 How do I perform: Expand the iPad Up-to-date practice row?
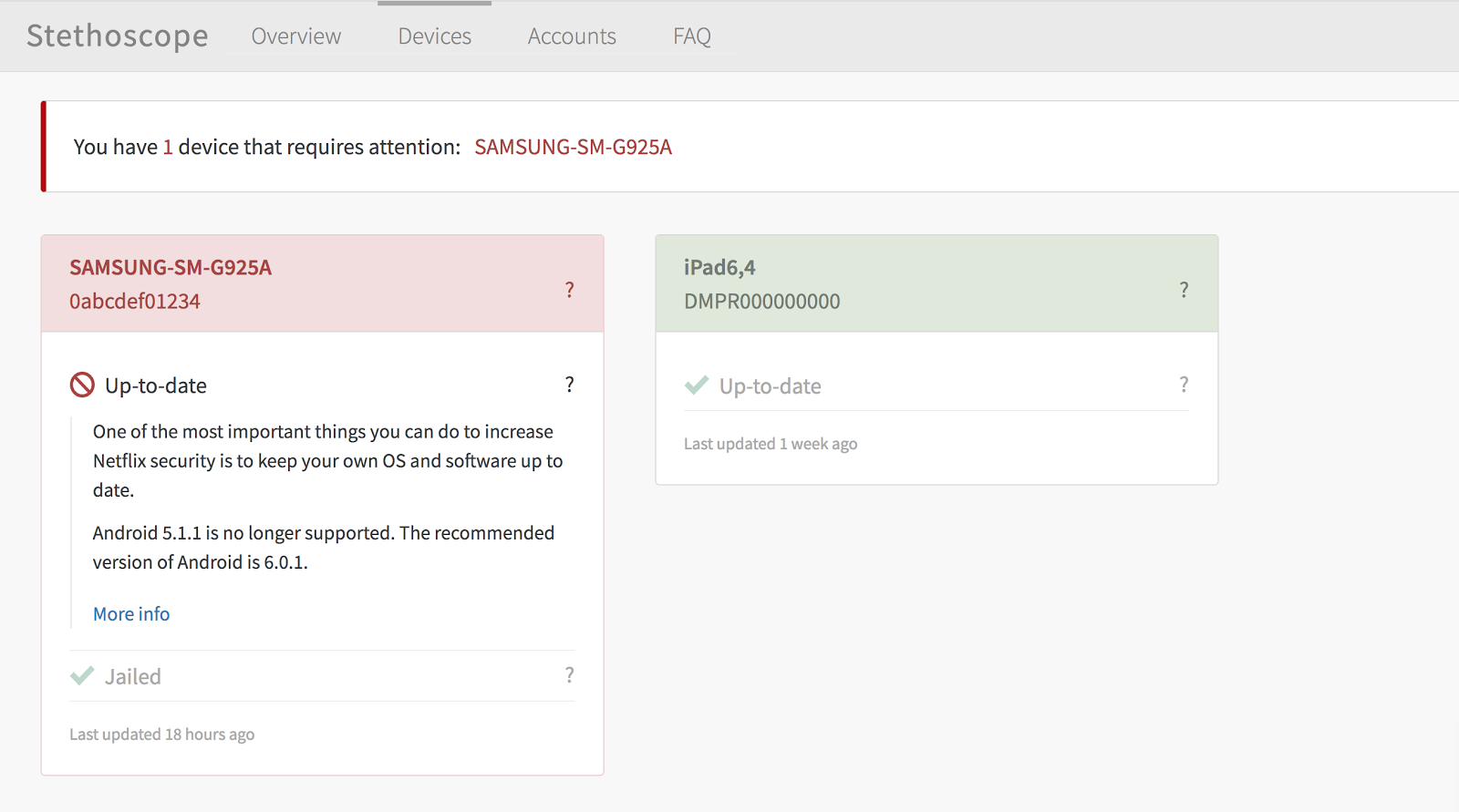(x=771, y=386)
